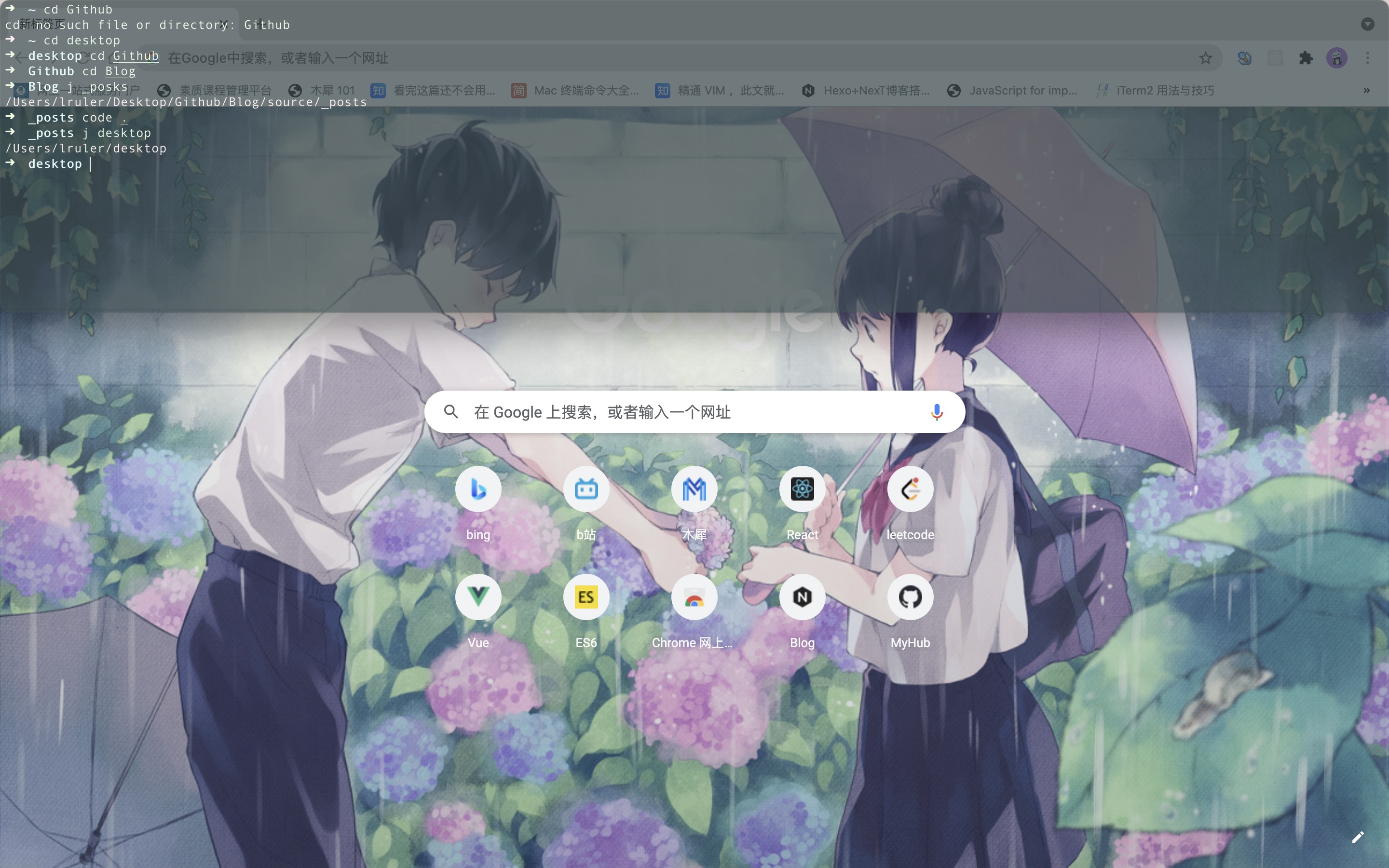The width and height of the screenshot is (1389, 868).
Task: Start voice search with the microphone icon
Action: [x=936, y=412]
